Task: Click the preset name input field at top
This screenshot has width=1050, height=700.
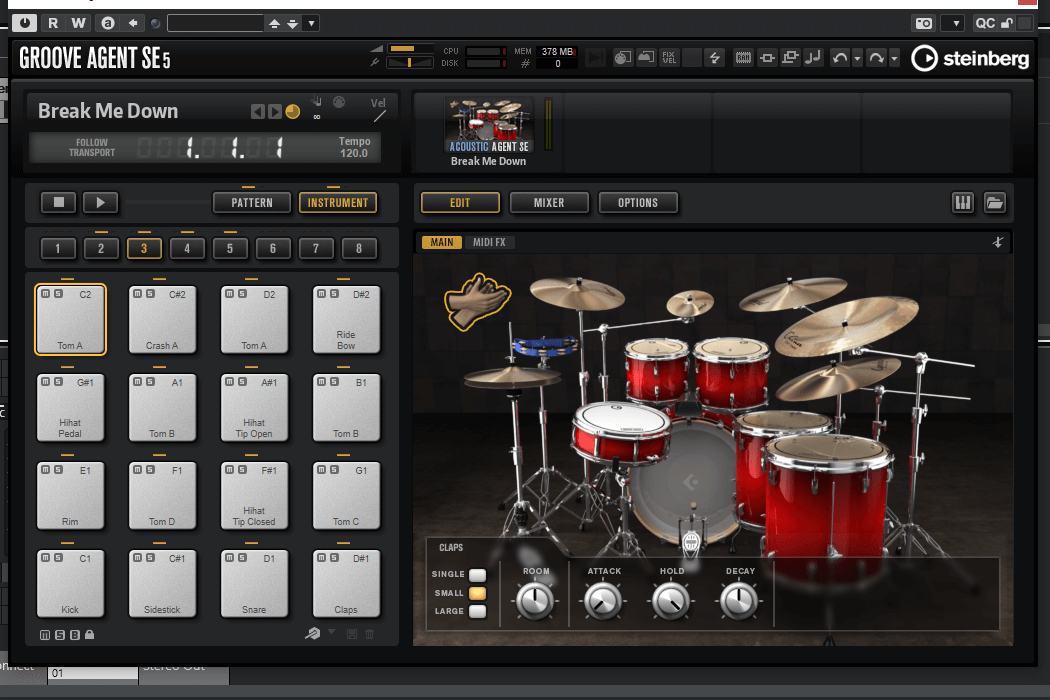Action: 215,23
